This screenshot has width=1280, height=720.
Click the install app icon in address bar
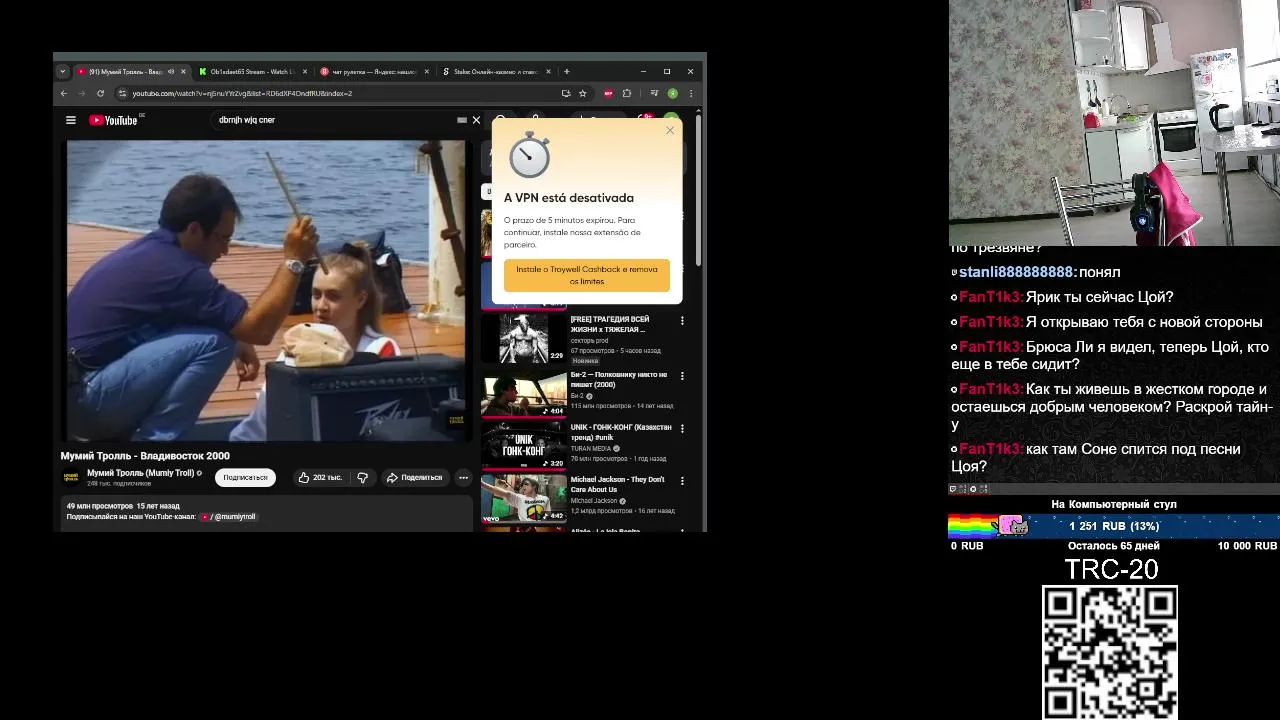tap(566, 93)
